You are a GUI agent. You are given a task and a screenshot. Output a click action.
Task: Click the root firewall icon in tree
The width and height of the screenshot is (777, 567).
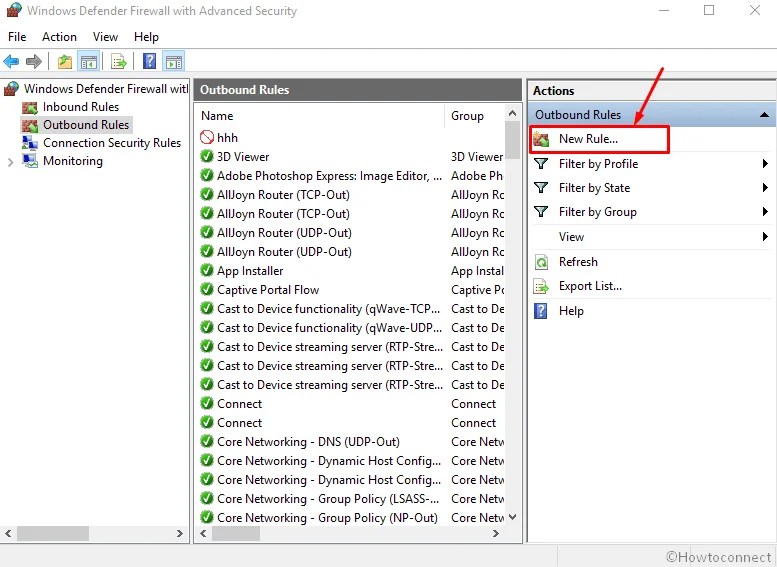coord(11,89)
